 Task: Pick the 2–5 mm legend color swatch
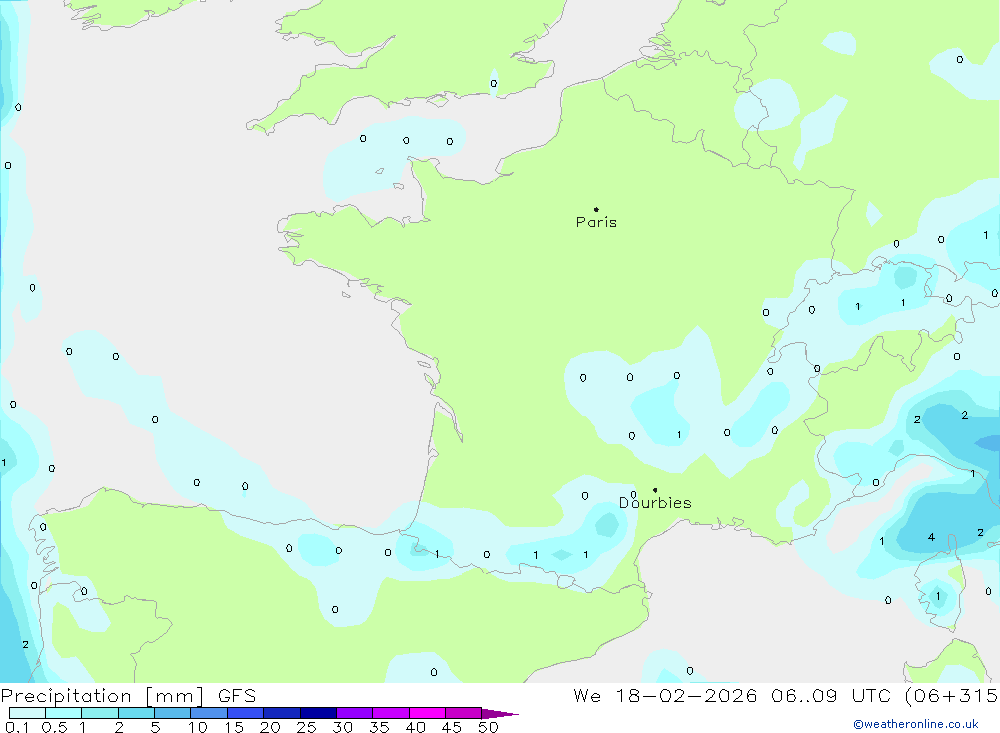tap(136, 713)
